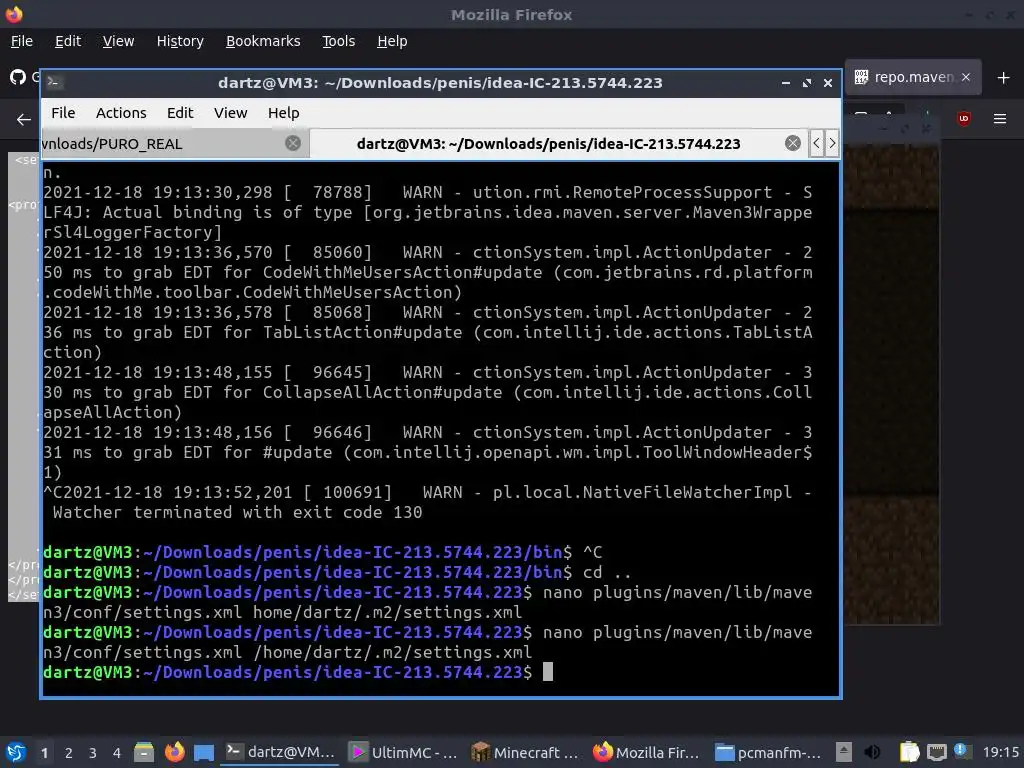Screen dimensions: 1024x768
Task: Close the idea-IC-213.5744.223 terminal tab
Action: point(793,143)
